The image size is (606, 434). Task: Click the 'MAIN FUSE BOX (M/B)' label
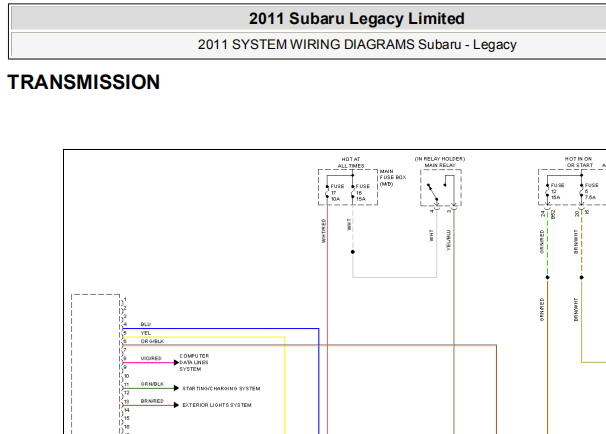(393, 177)
